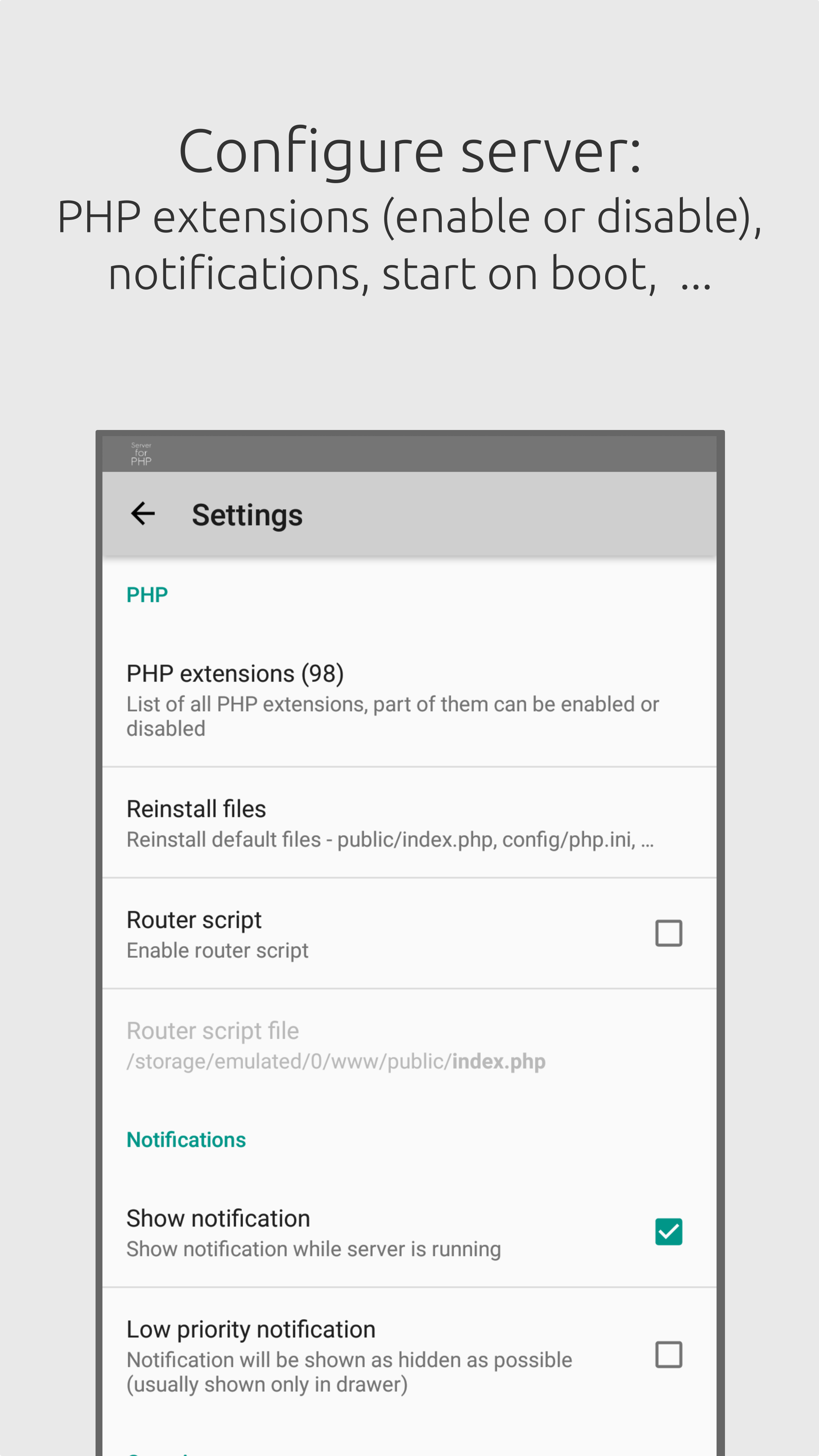Select the Router script label text

(194, 920)
